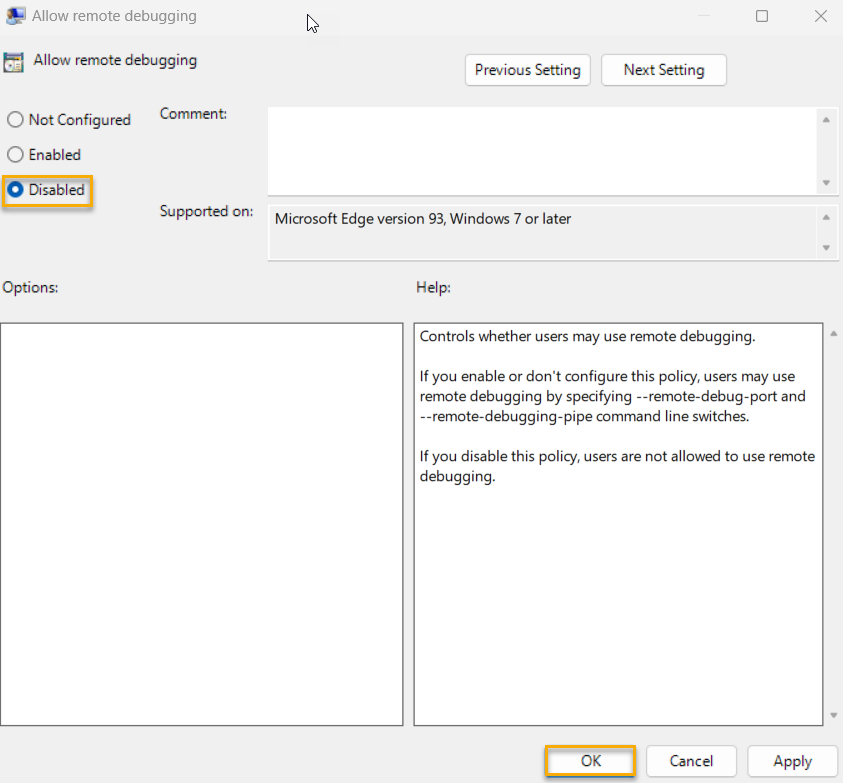Click the Group Policy icon in the title bar

point(14,15)
